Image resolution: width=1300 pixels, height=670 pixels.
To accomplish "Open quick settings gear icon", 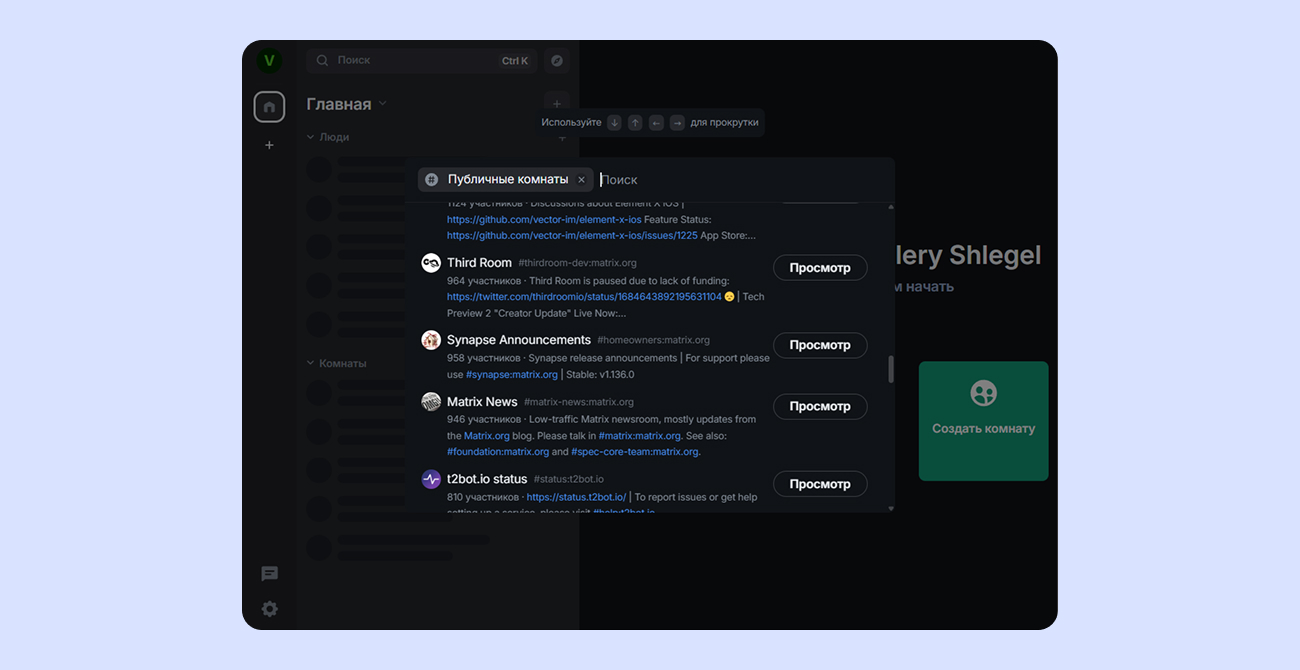I will click(269, 609).
